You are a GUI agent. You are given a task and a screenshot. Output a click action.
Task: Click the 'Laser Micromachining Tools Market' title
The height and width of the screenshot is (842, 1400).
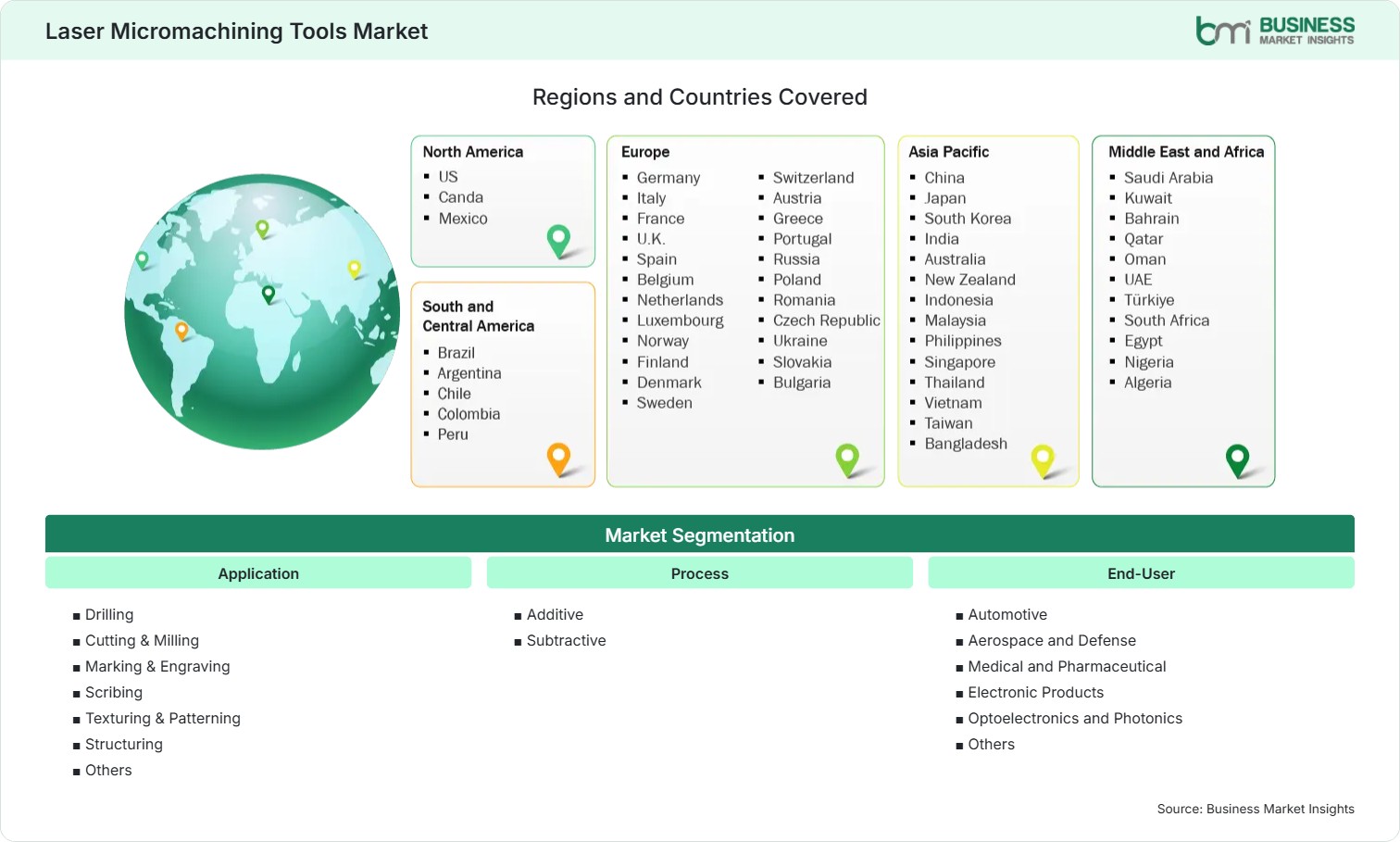pyautogui.click(x=236, y=31)
